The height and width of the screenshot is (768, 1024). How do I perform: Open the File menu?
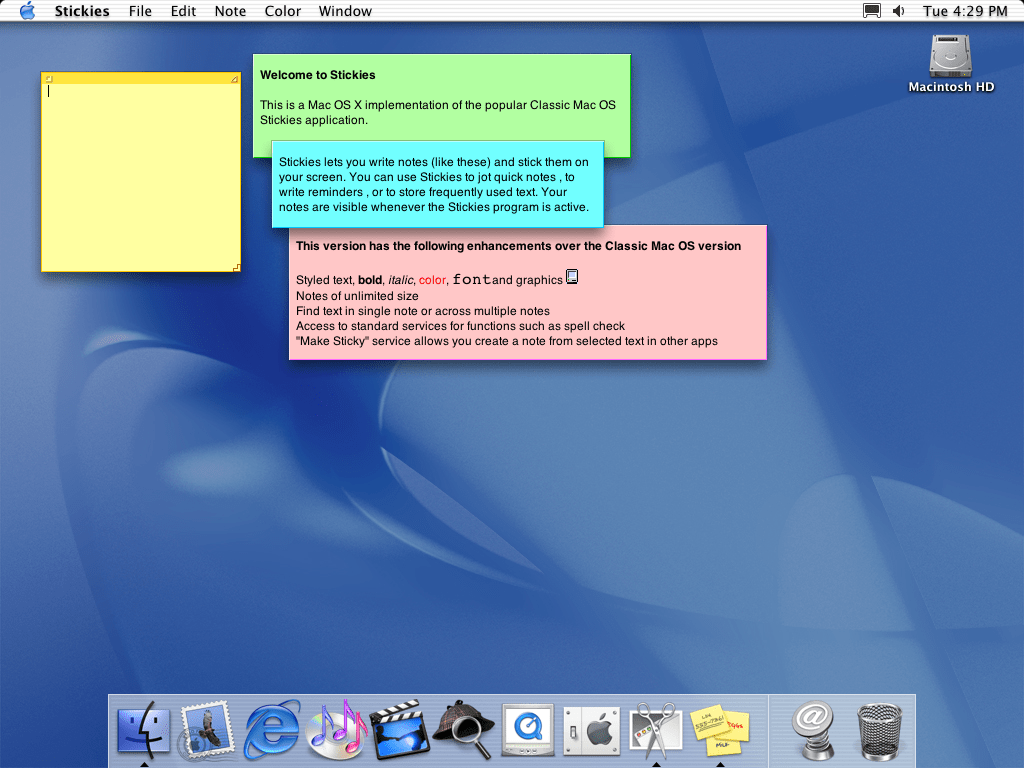coord(141,11)
